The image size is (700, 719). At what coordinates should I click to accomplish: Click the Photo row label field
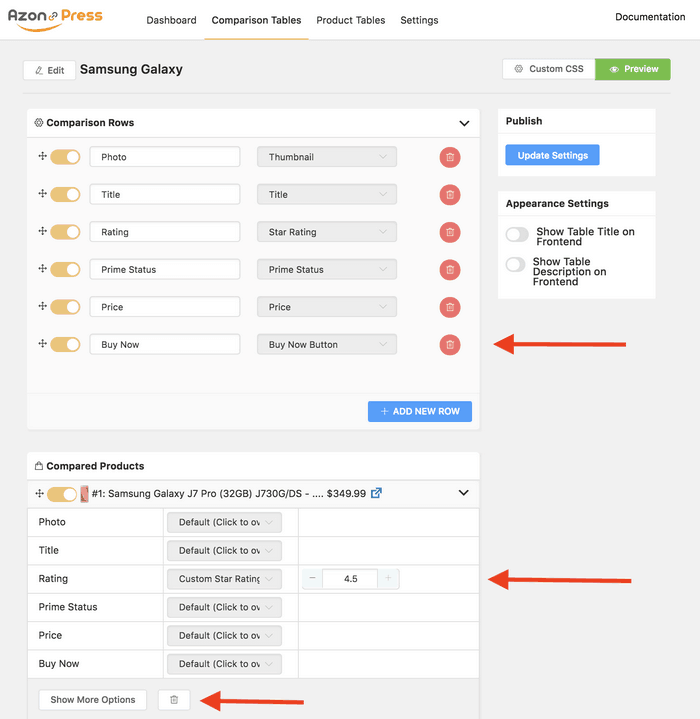(x=165, y=157)
